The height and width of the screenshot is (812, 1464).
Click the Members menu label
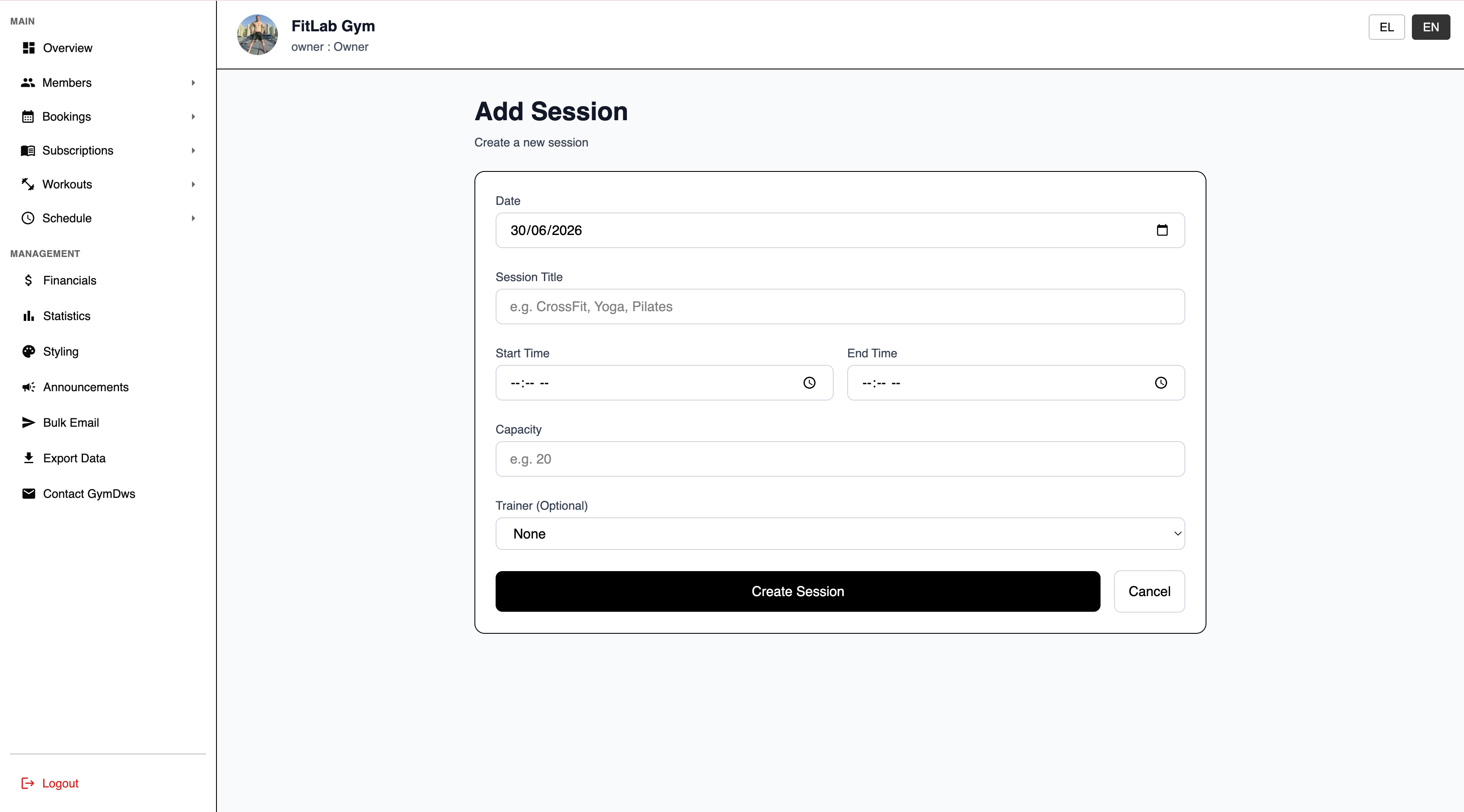tap(67, 83)
